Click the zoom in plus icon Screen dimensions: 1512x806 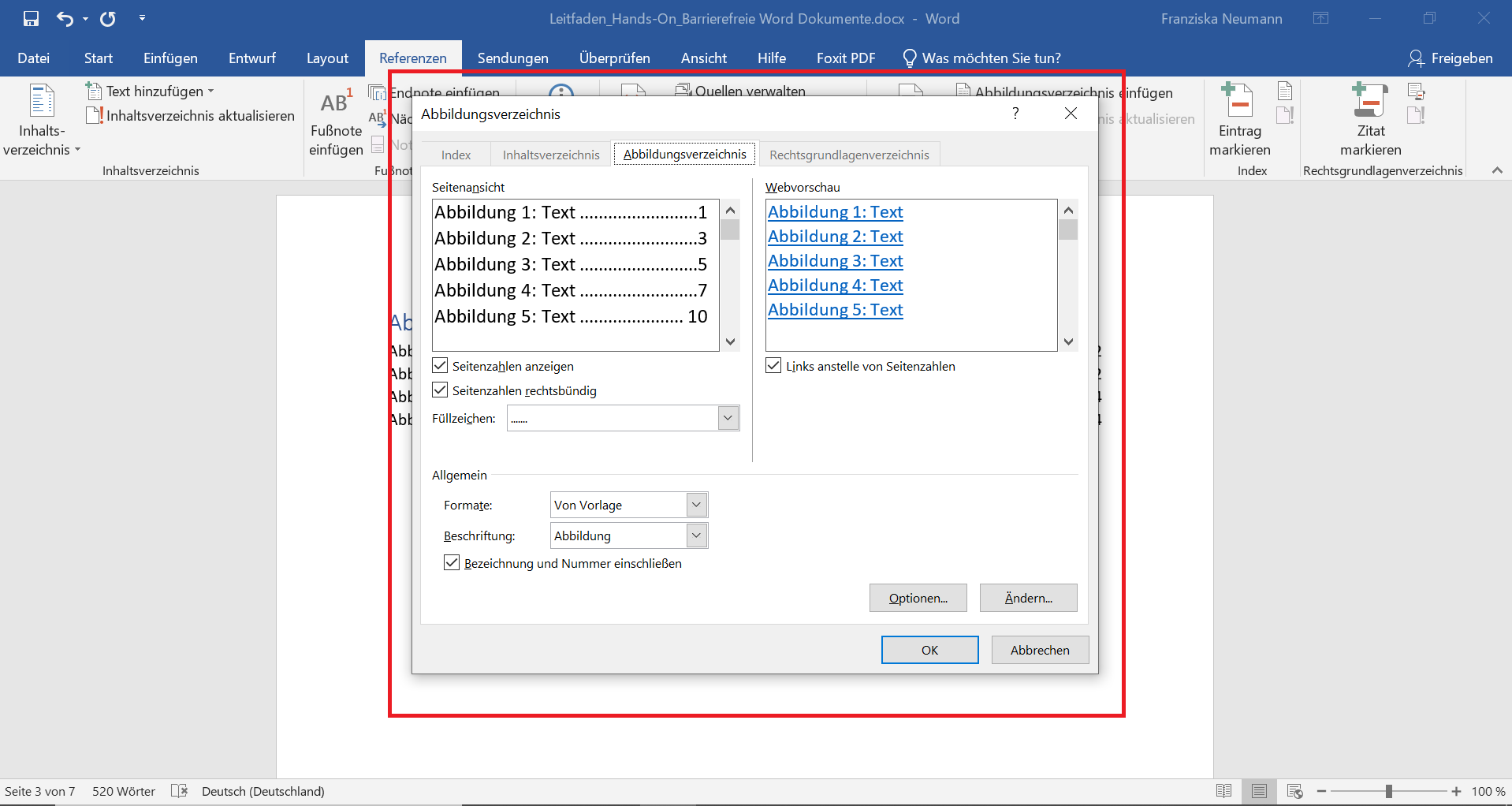[1456, 791]
